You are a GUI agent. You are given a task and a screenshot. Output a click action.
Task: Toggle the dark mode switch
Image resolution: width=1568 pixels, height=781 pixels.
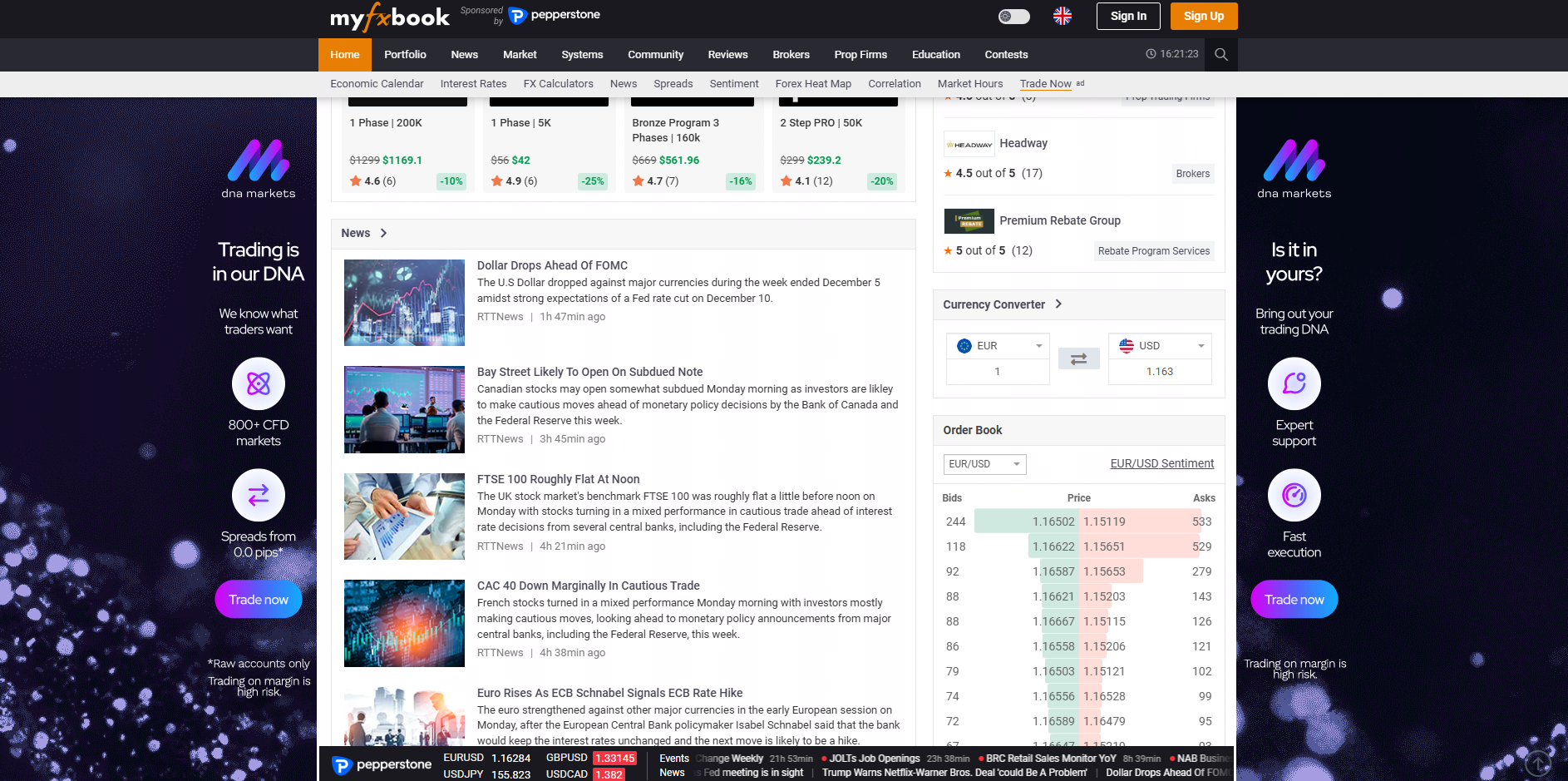click(x=1013, y=16)
